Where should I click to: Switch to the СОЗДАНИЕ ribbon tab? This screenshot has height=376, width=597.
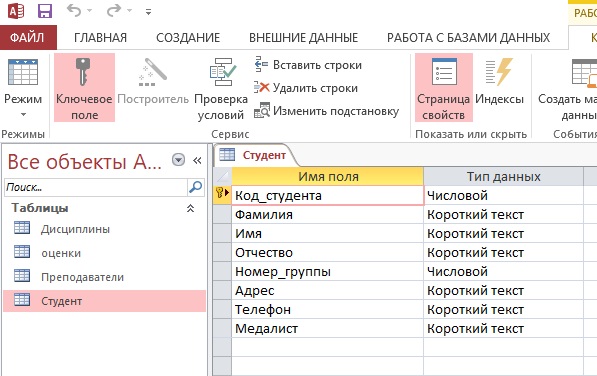(188, 37)
